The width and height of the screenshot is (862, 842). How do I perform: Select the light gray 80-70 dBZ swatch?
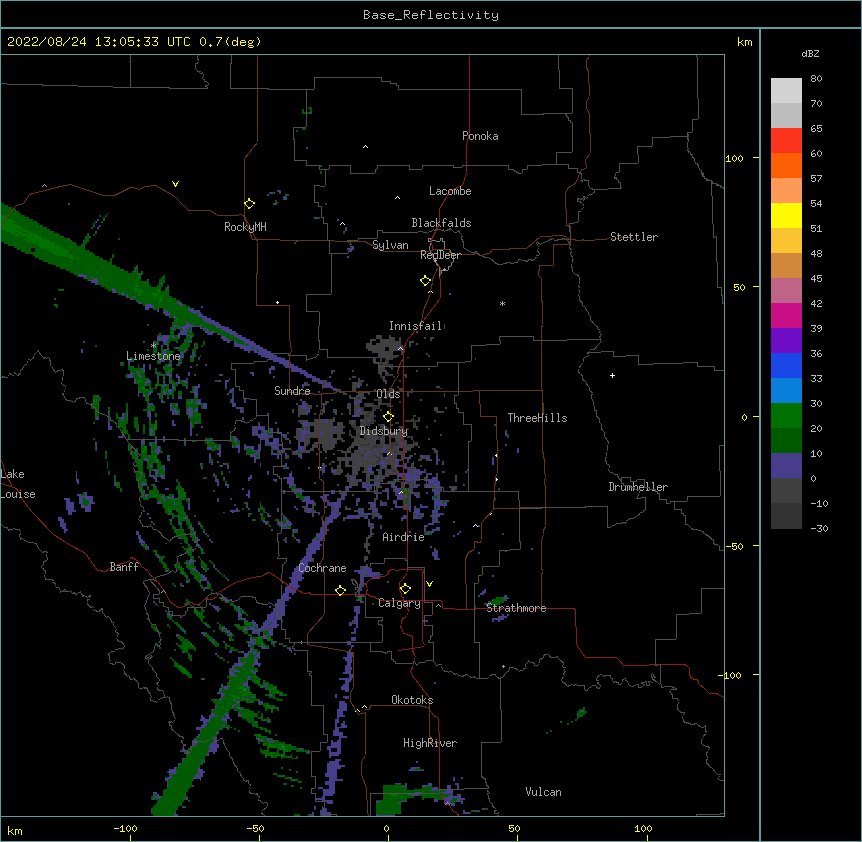(x=786, y=91)
